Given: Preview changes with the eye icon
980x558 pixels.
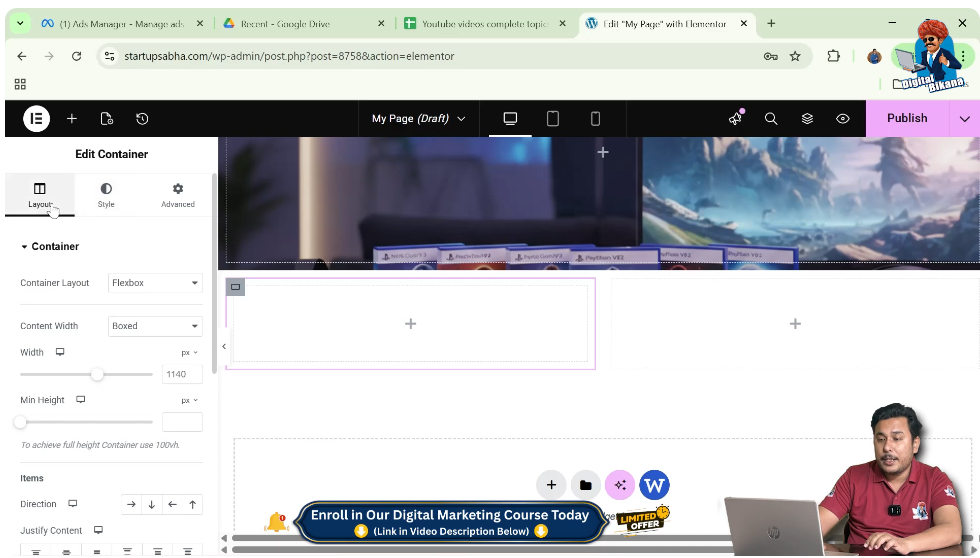Looking at the screenshot, I should coord(842,119).
